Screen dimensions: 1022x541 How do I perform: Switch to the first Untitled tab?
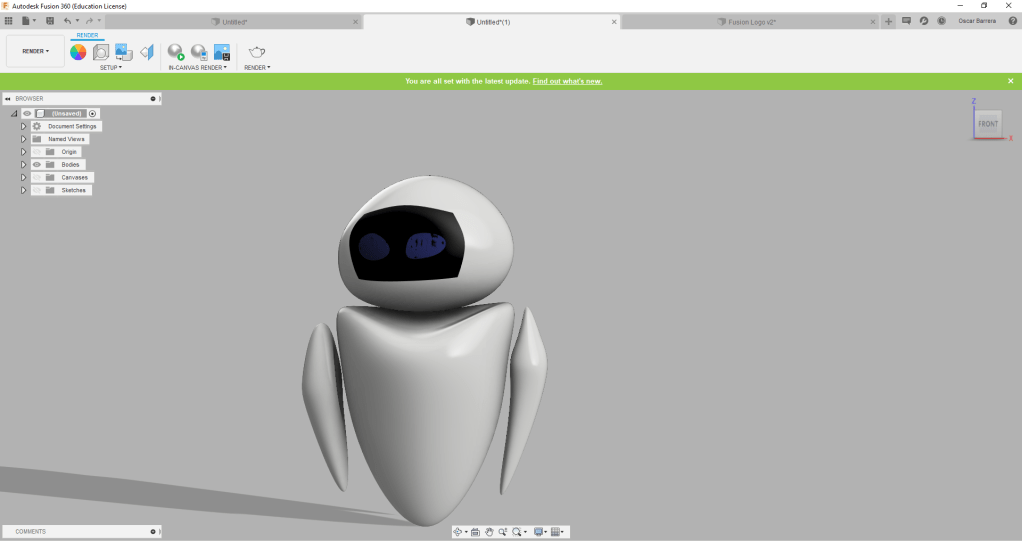coord(234,21)
